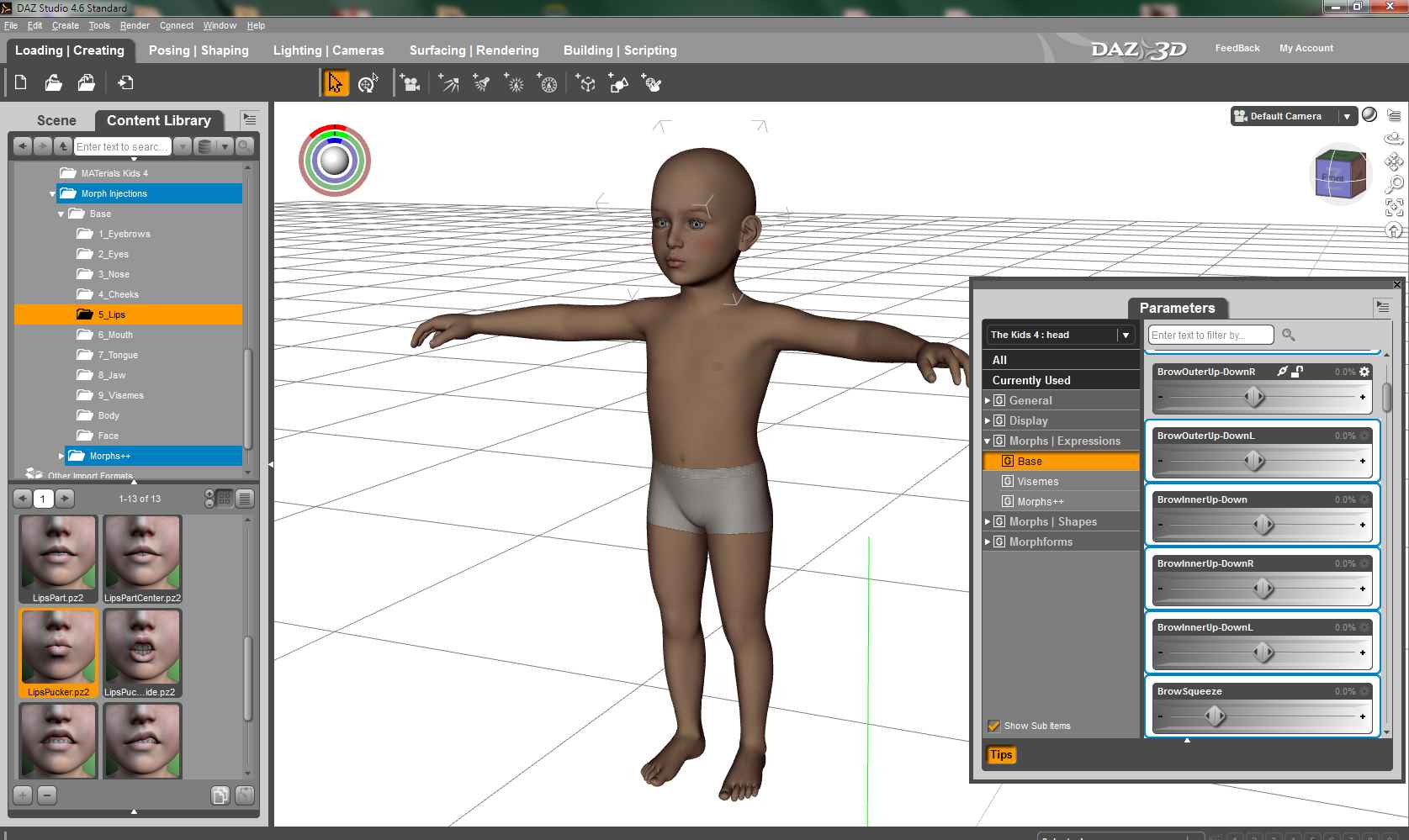Collapse the Morph Injections folder

(x=52, y=194)
